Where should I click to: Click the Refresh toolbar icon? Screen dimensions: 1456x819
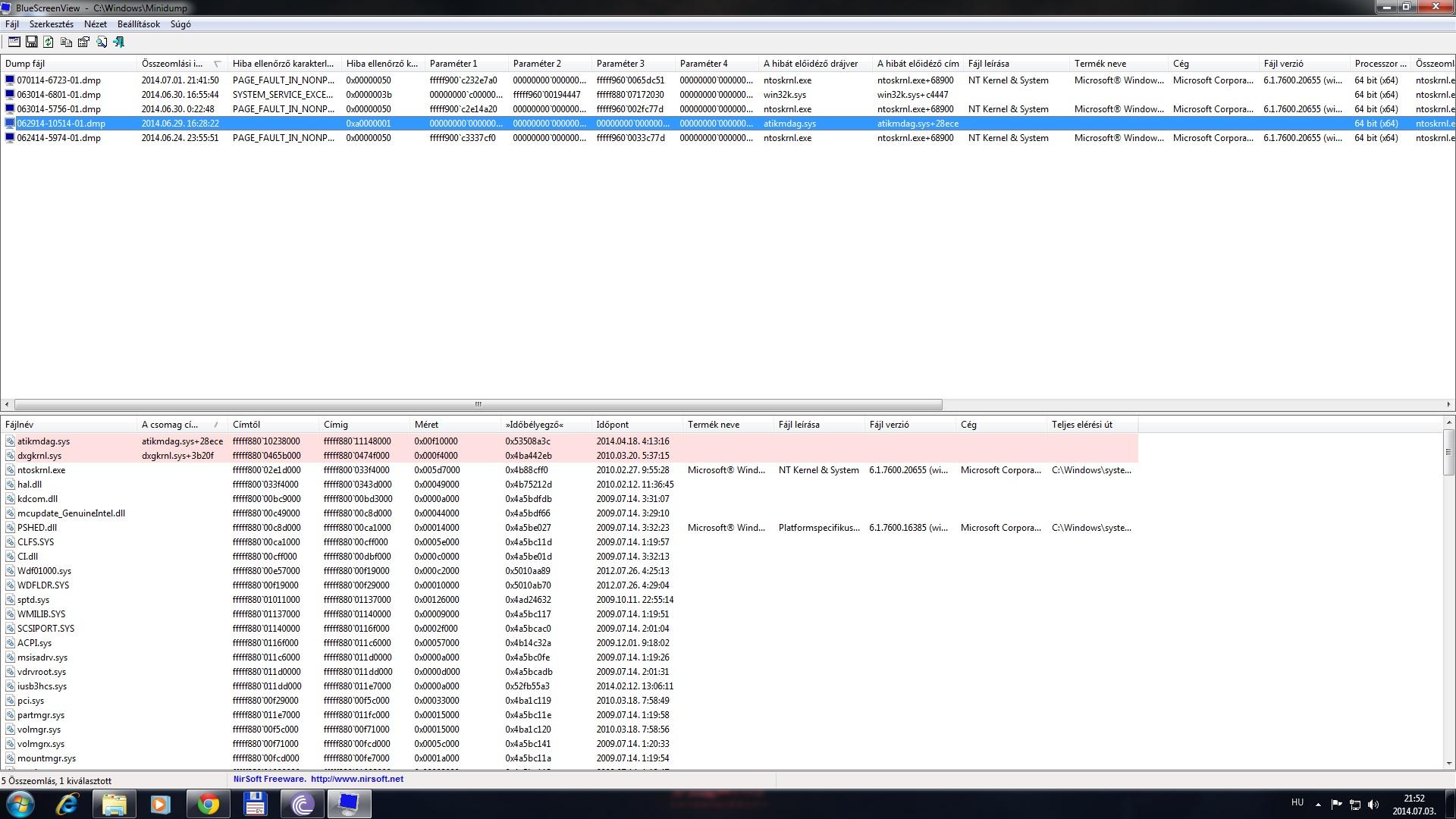point(49,42)
